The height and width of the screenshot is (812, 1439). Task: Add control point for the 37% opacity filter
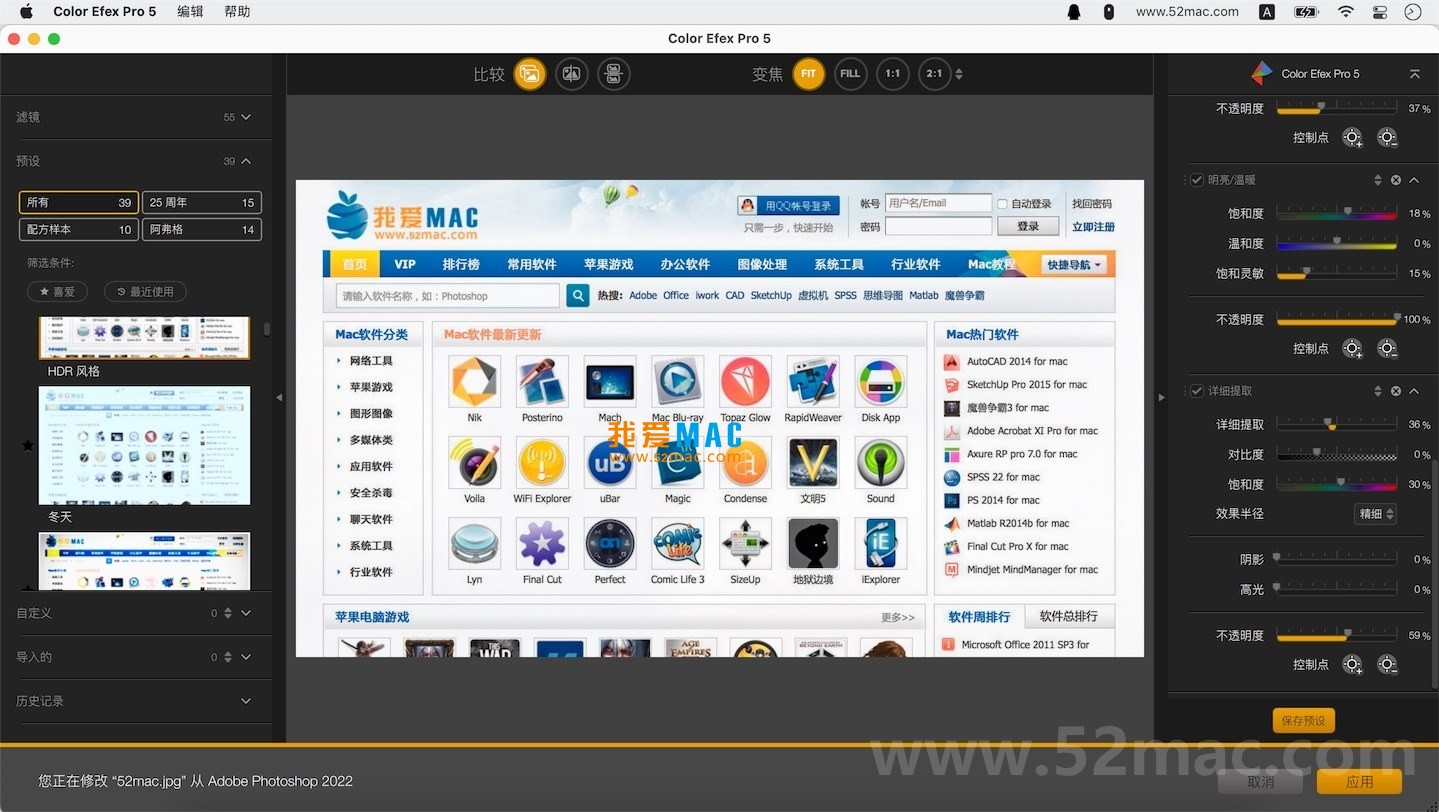point(1352,138)
